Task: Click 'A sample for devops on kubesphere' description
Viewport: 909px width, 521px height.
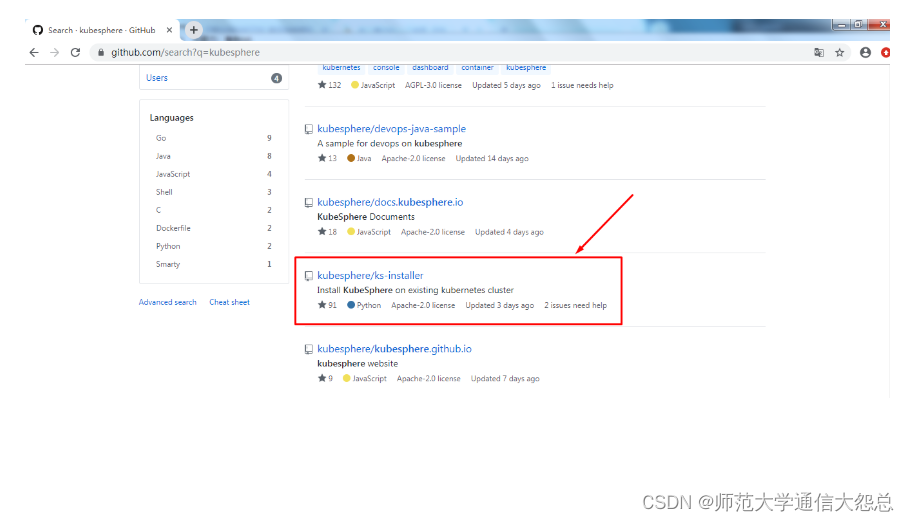Action: click(x=390, y=143)
